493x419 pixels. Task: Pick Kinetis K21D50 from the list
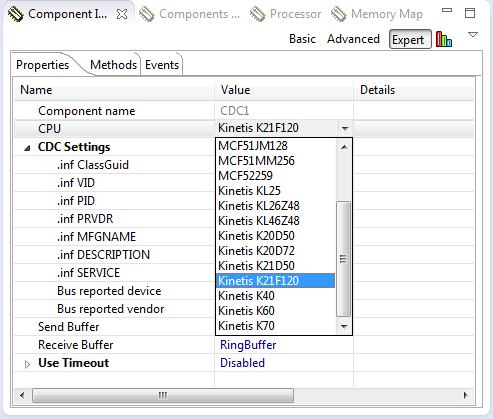click(x=276, y=266)
